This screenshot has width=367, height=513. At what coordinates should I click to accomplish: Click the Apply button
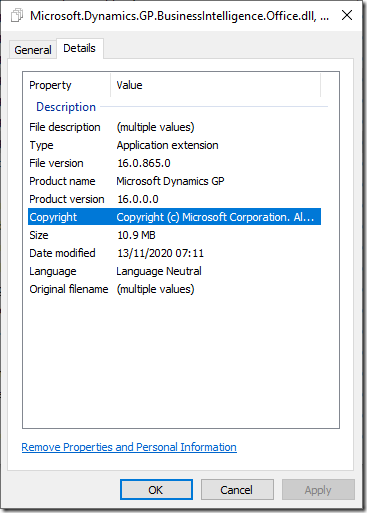(318, 490)
